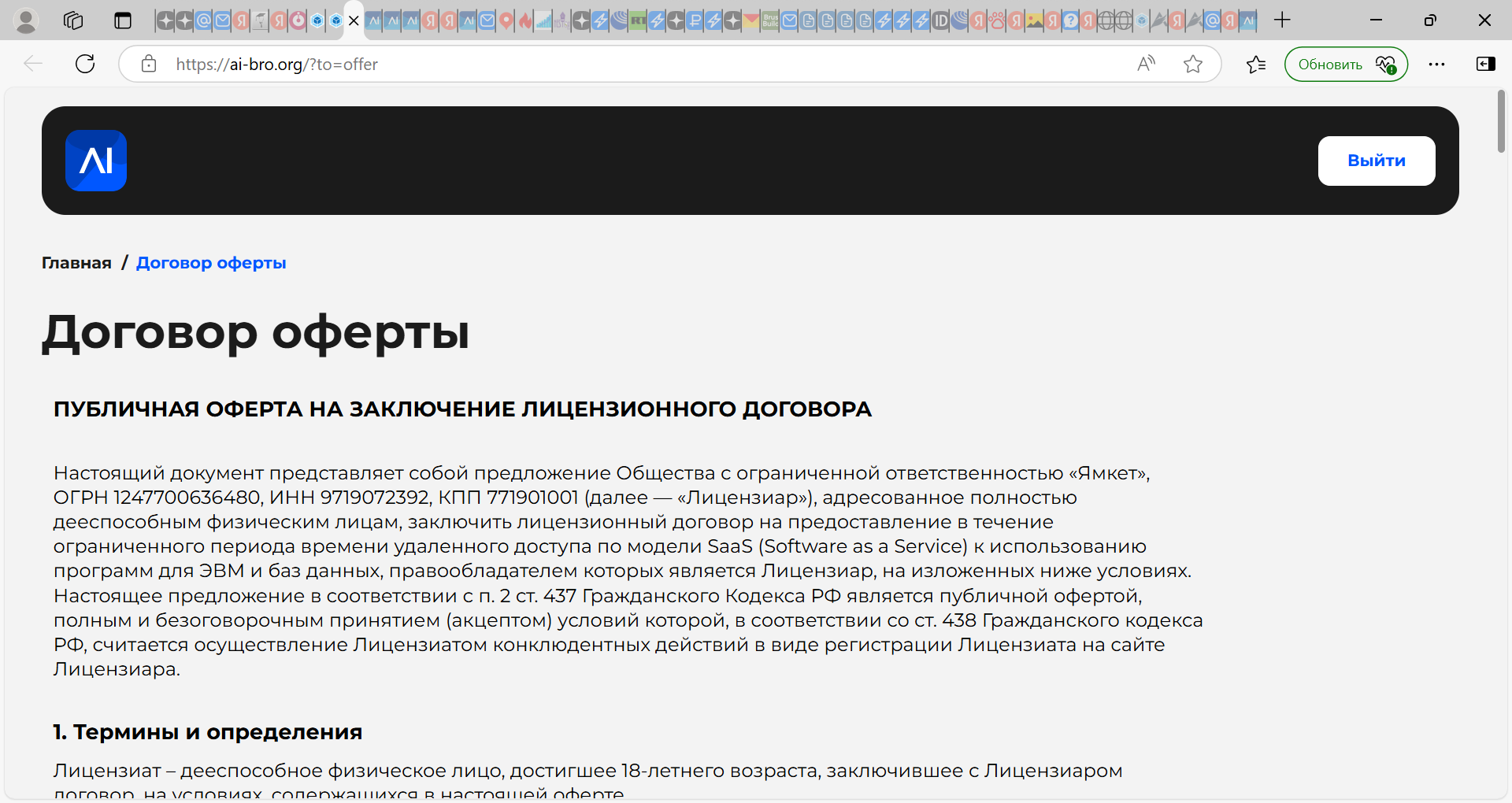This screenshot has height=803, width=1512.
Task: Click the AI logo in the site header
Action: 96,161
